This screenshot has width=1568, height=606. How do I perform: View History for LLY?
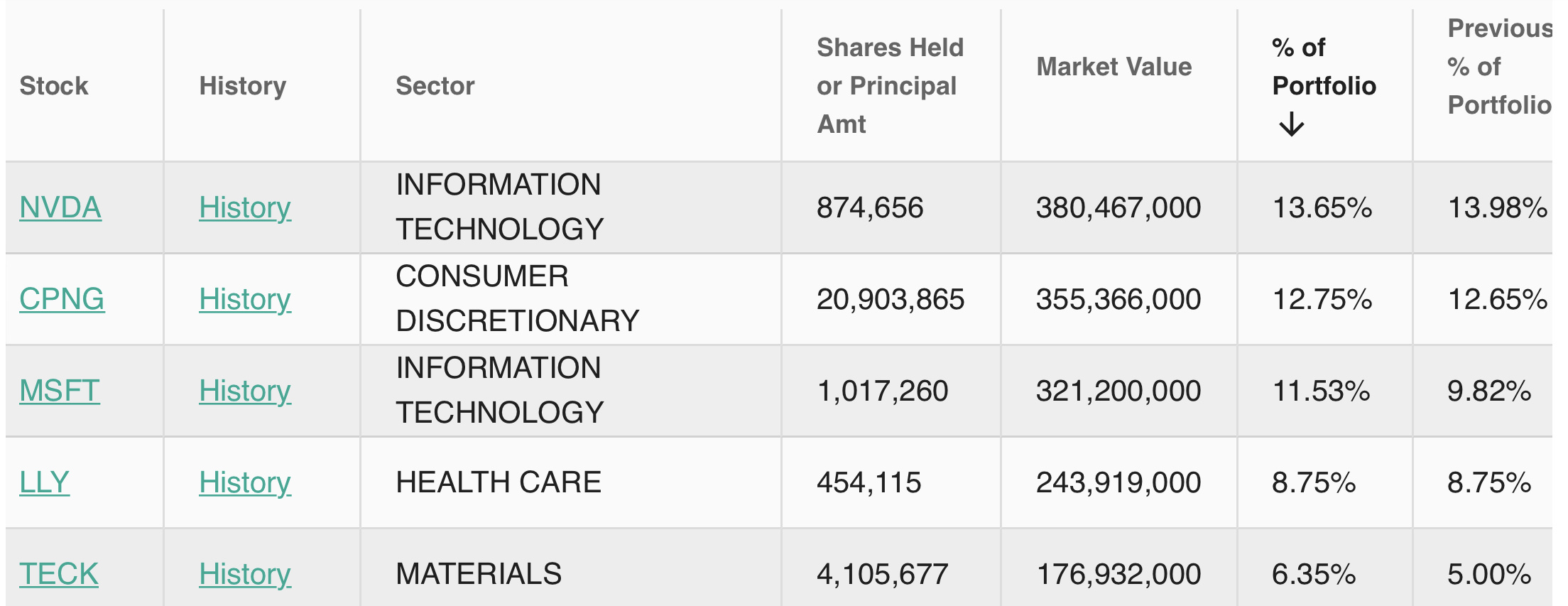(245, 482)
